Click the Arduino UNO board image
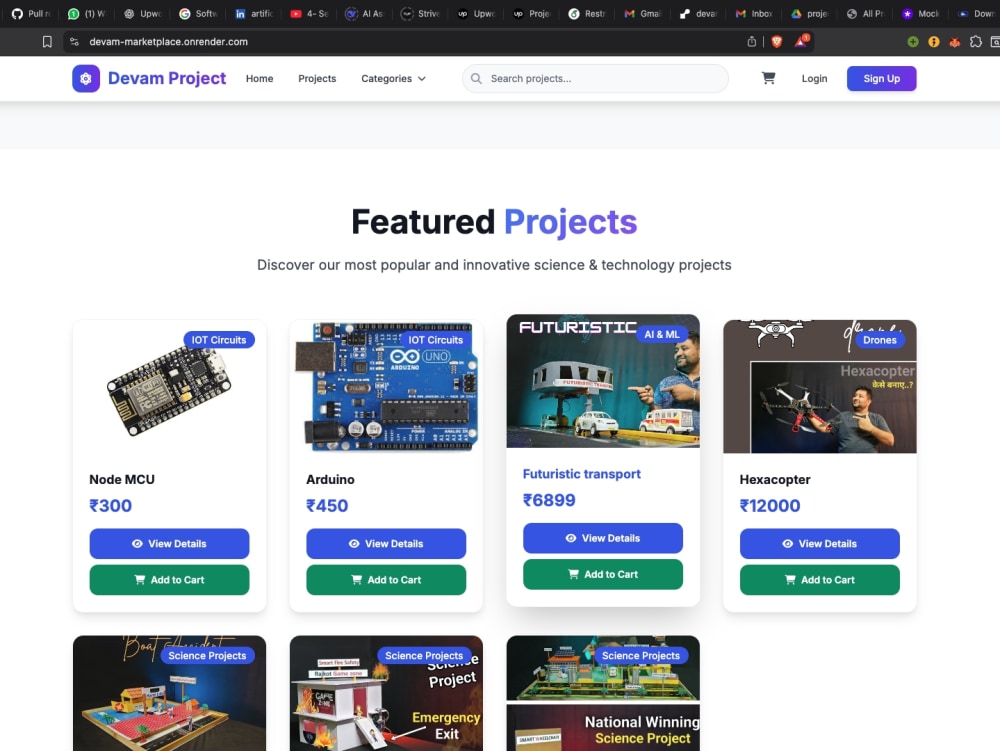Screen dimensions: 1000x751 point(386,386)
